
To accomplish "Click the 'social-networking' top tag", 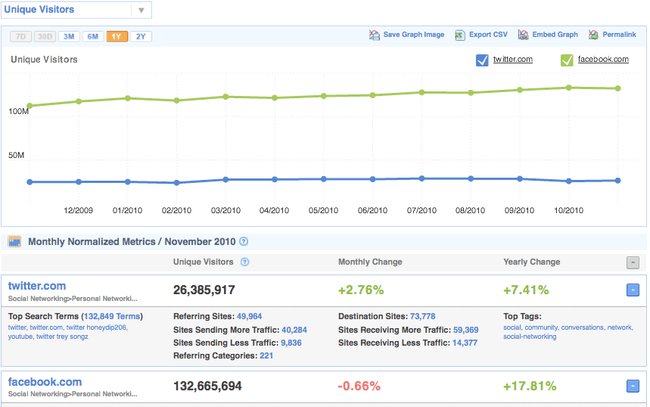I will (x=530, y=337).
